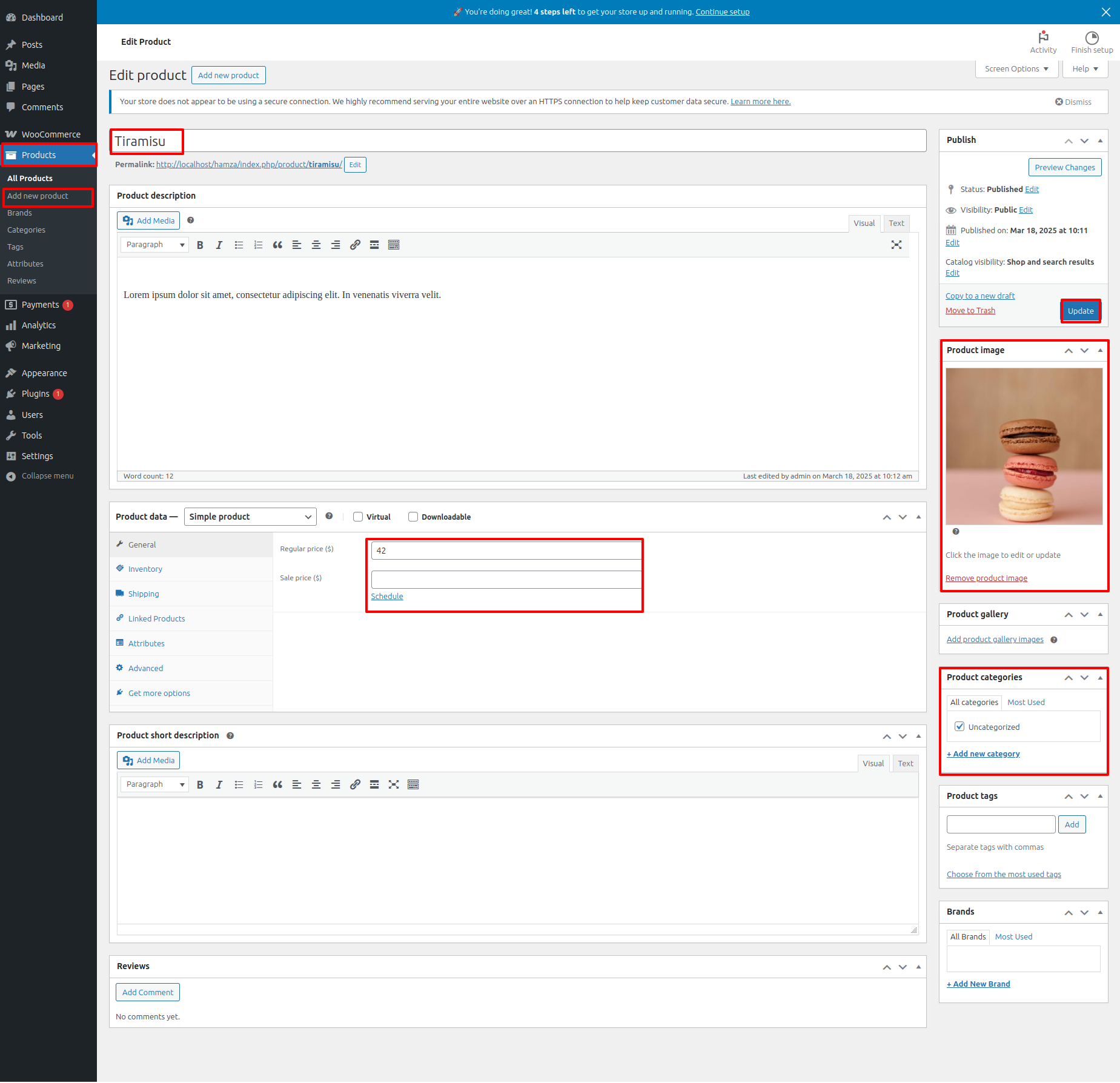Click the Sale price input field
Screen dimensions: 1120x1083
click(x=506, y=580)
